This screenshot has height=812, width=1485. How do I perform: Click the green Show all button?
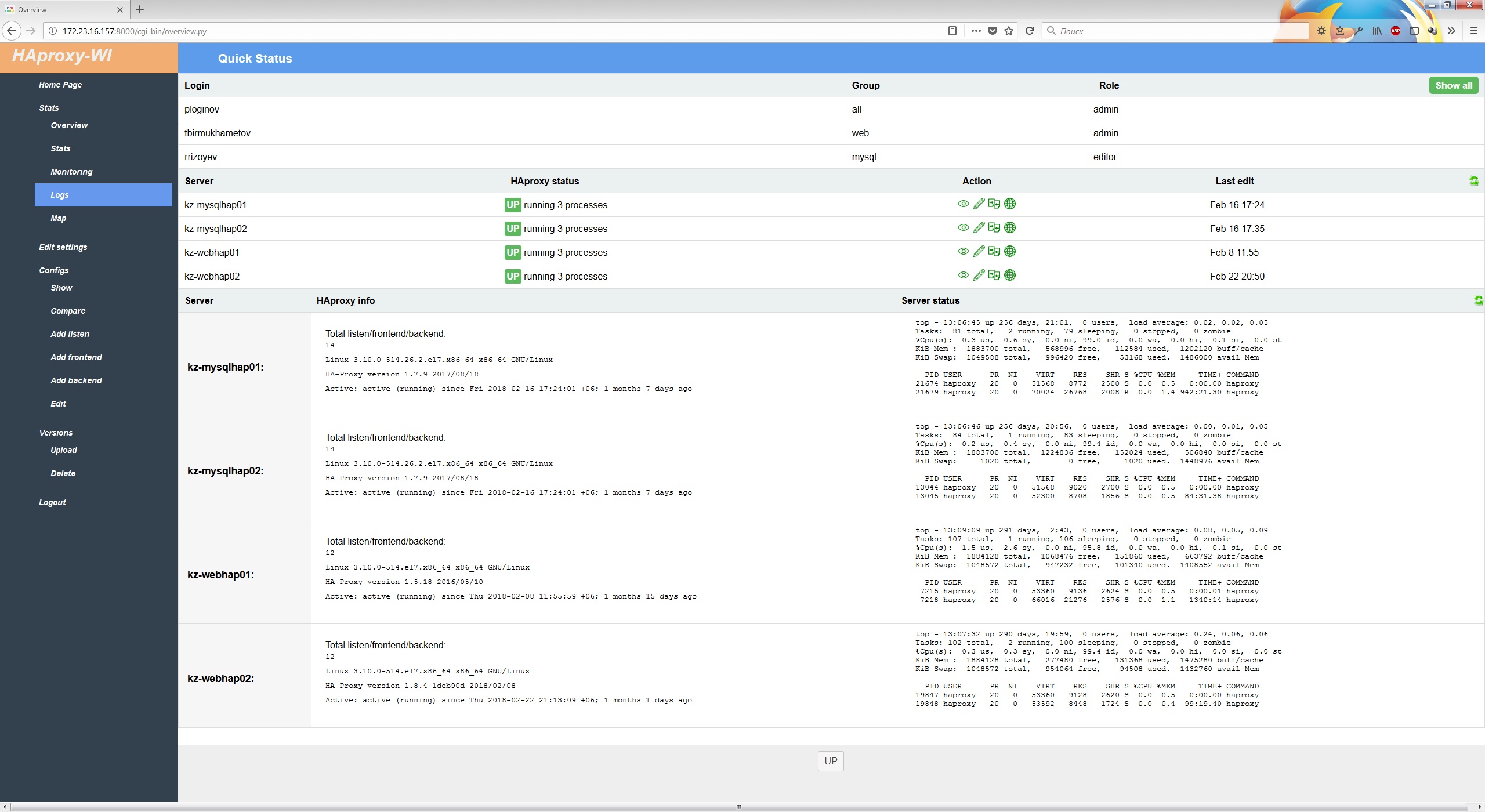pyautogui.click(x=1454, y=85)
